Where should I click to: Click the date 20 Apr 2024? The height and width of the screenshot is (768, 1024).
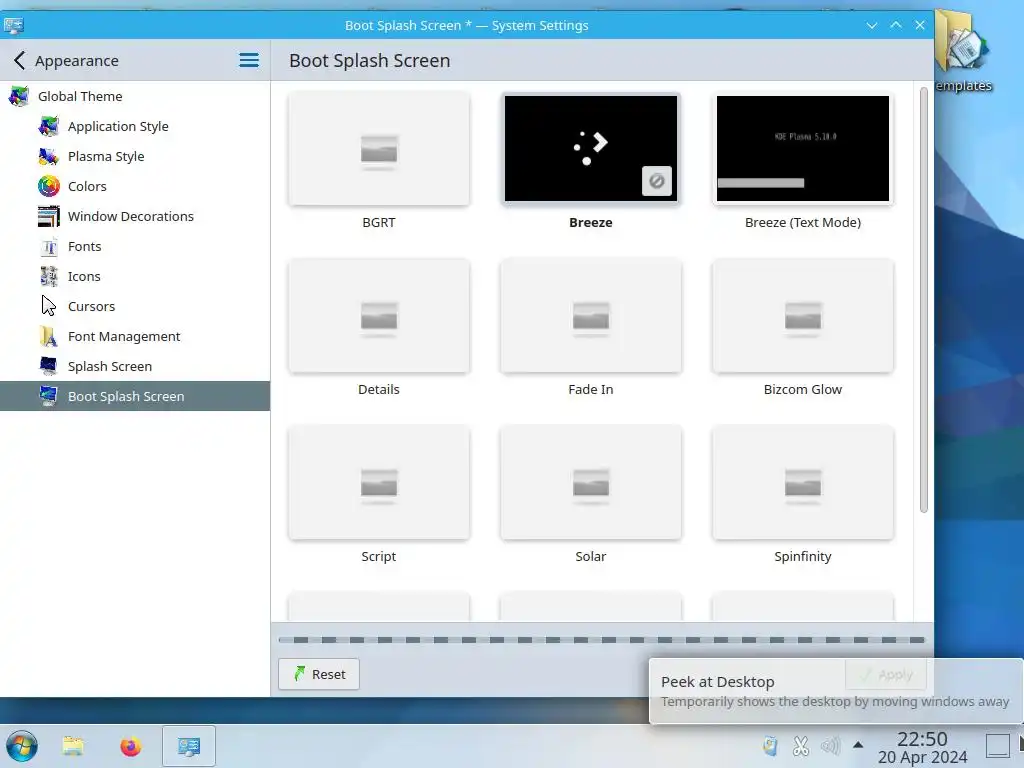pyautogui.click(x=922, y=757)
